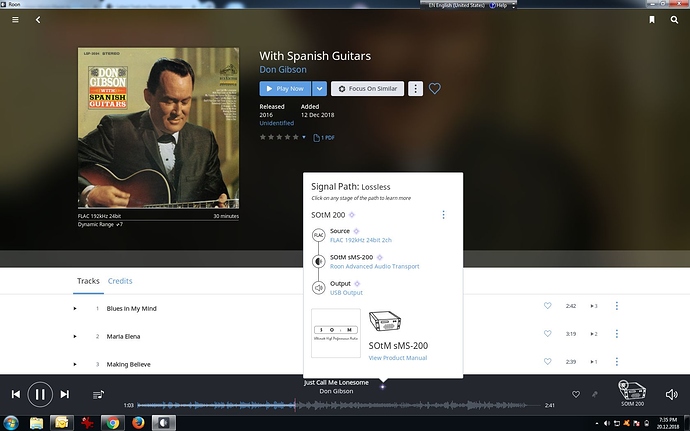Open SOtM 200 zone picker
Image resolution: width=690 pixels, height=431 pixels.
coord(632,393)
